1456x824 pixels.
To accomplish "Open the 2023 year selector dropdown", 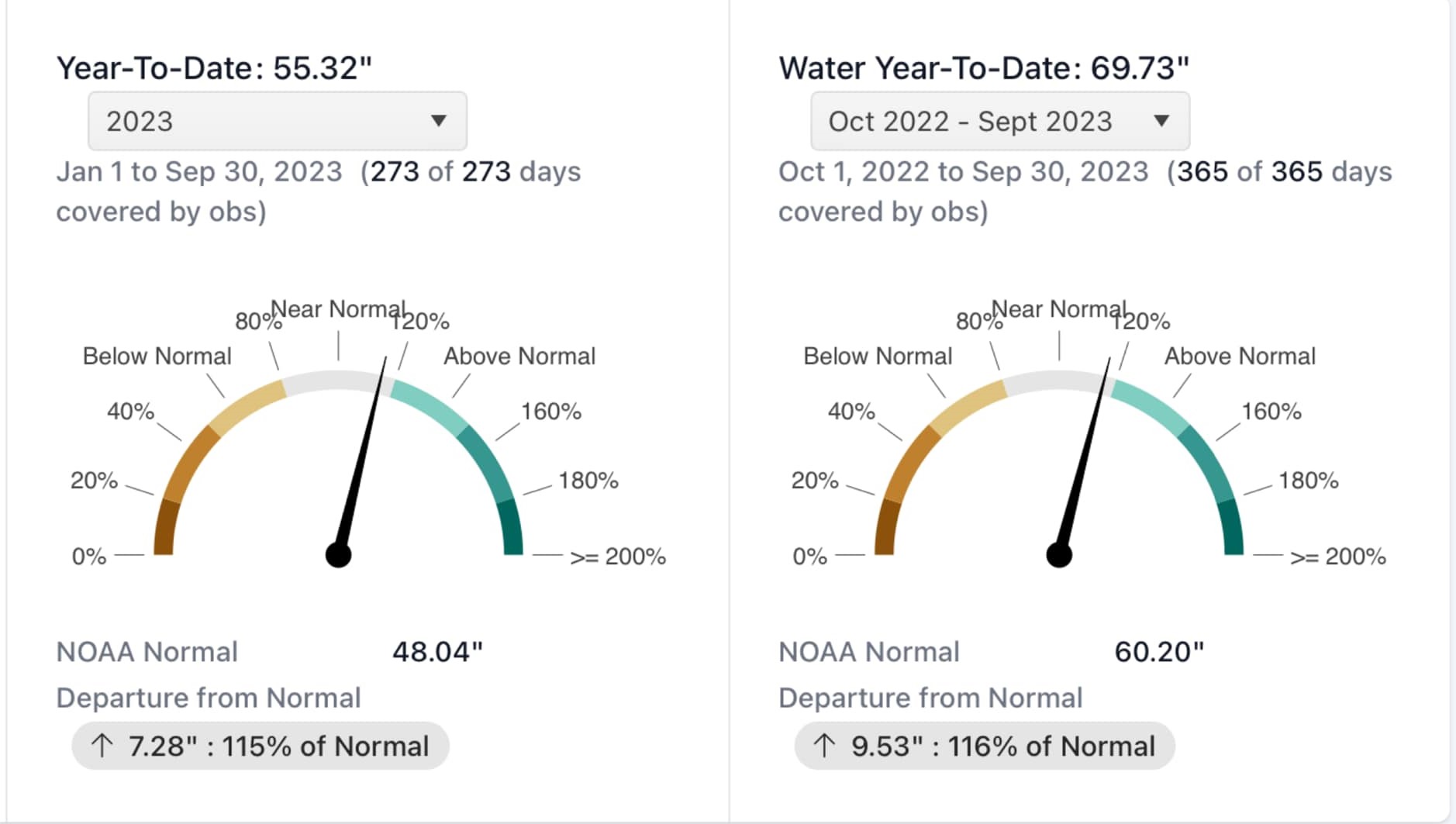I will (277, 121).
